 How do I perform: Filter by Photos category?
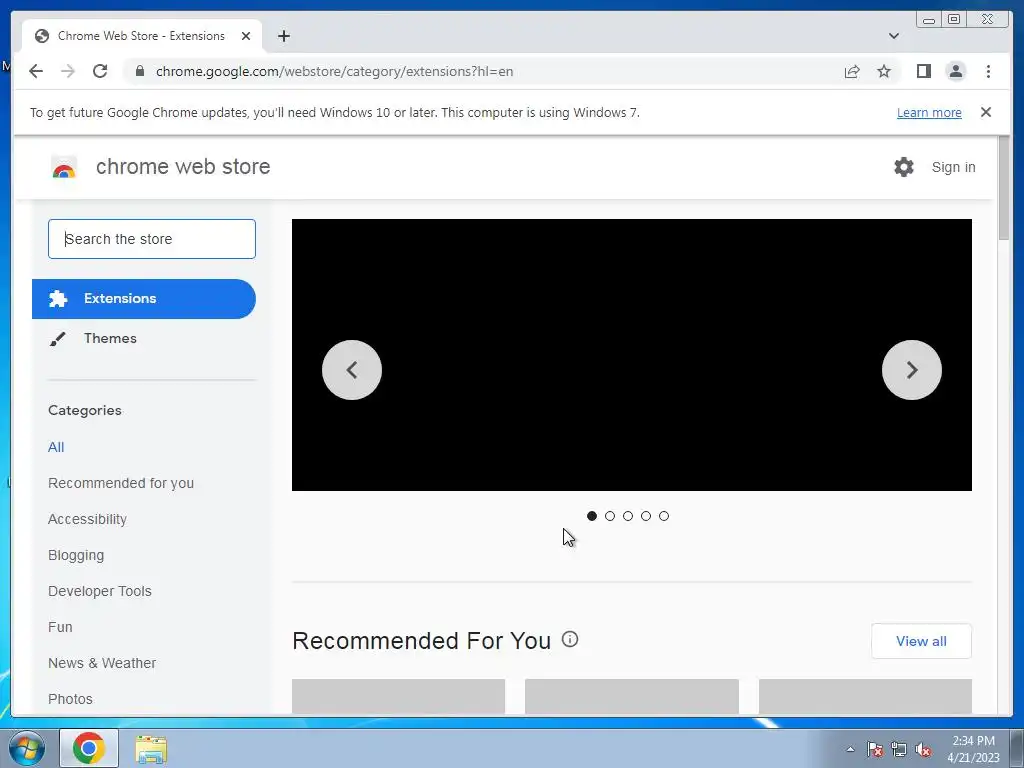pos(71,699)
